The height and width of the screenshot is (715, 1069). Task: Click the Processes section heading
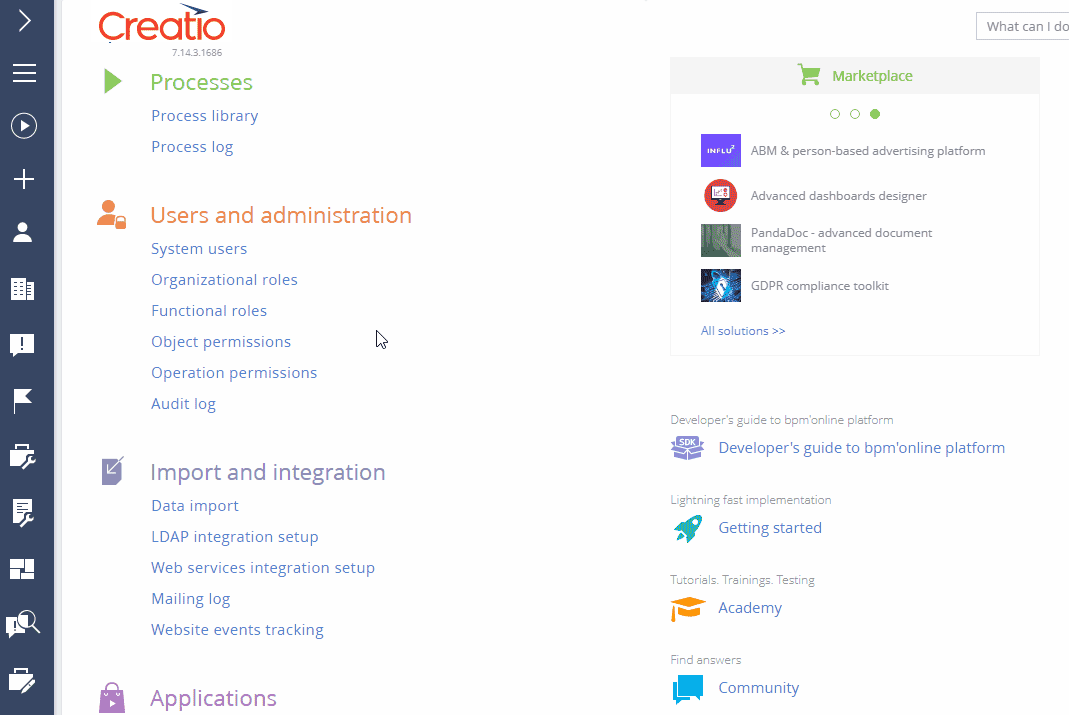202,82
